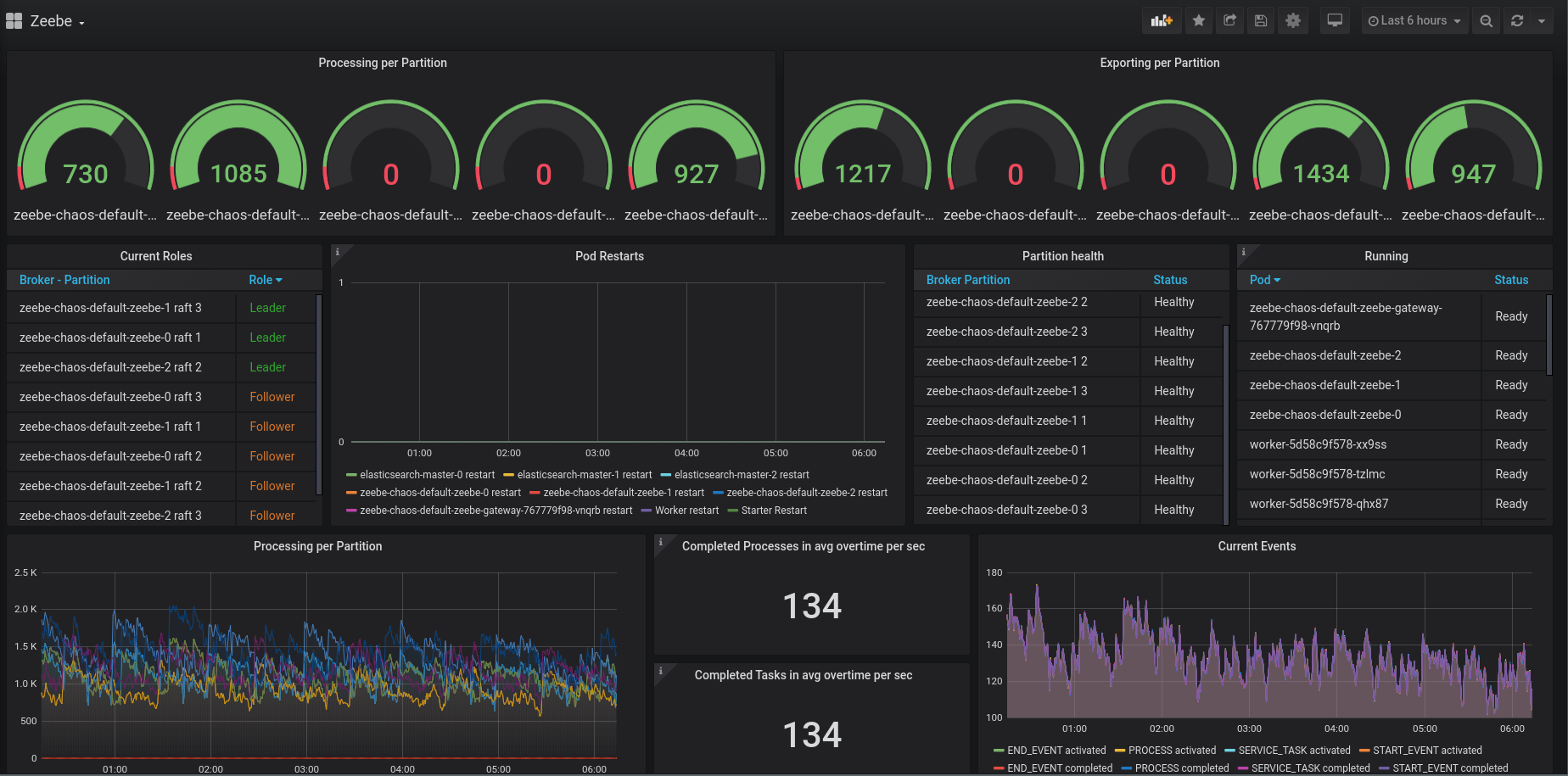This screenshot has width=1568, height=776.
Task: Sort Partition health by Status header
Action: (1170, 280)
